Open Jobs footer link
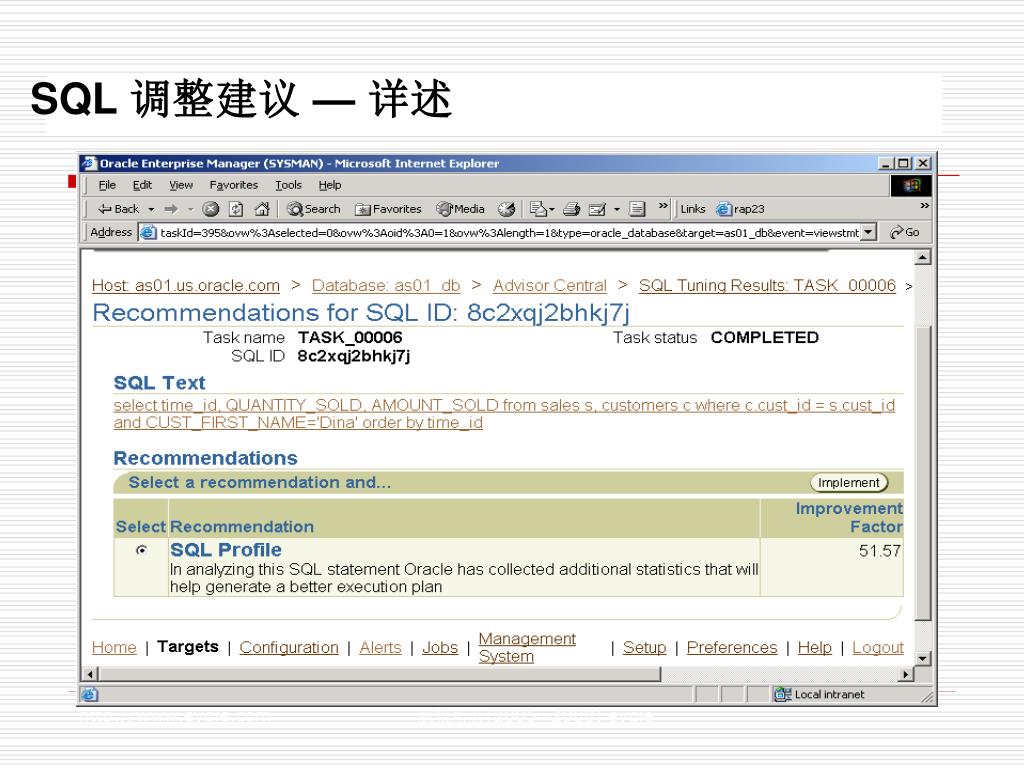Viewport: 1024px width, 768px height. 440,648
